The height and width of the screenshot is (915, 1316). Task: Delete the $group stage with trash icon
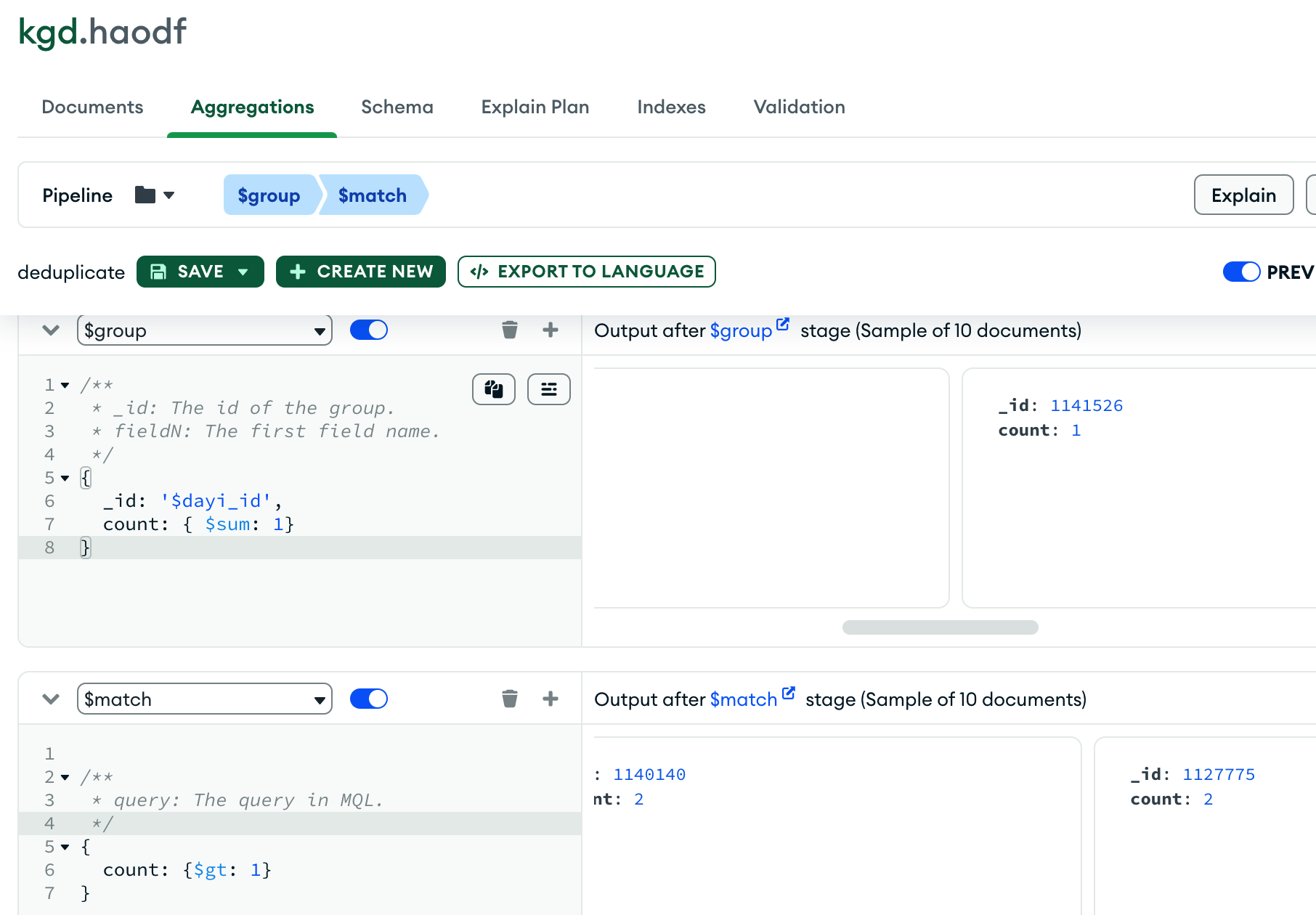click(x=510, y=330)
